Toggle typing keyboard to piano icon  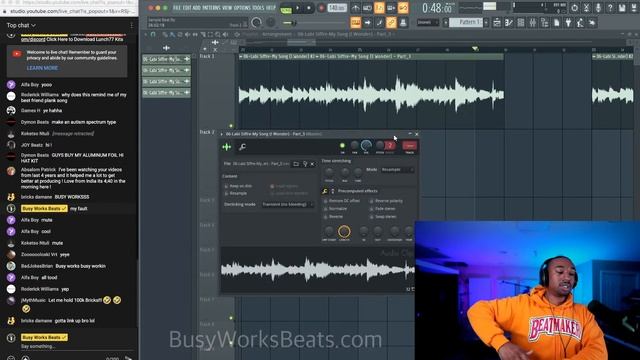[356, 23]
